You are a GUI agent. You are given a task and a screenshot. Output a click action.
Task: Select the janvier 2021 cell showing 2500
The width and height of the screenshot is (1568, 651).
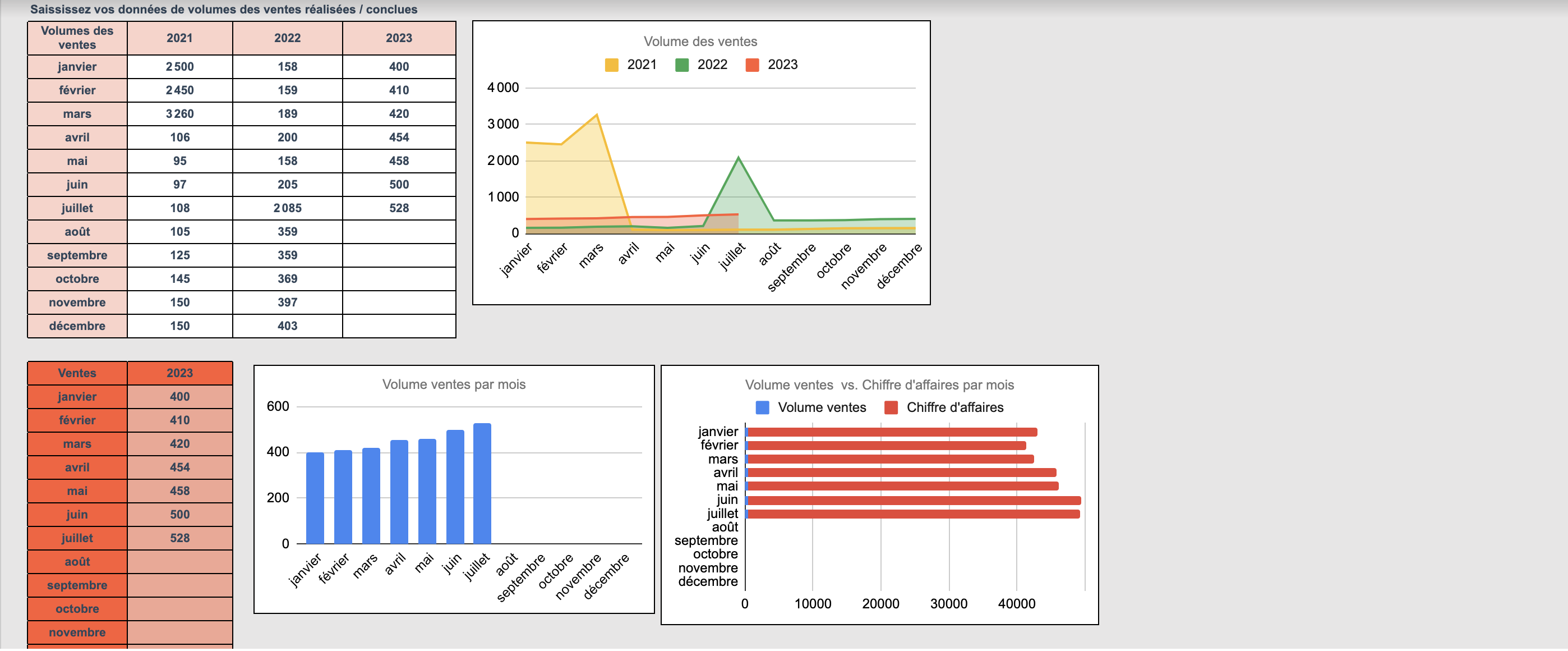tap(179, 67)
